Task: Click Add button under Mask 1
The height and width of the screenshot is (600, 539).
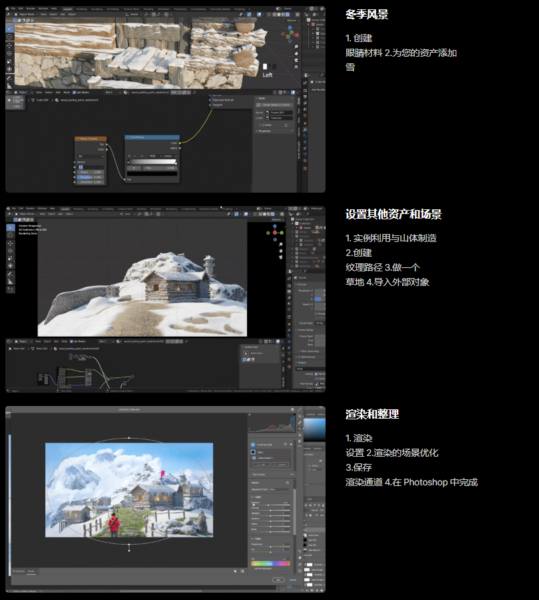Action: coord(261,465)
